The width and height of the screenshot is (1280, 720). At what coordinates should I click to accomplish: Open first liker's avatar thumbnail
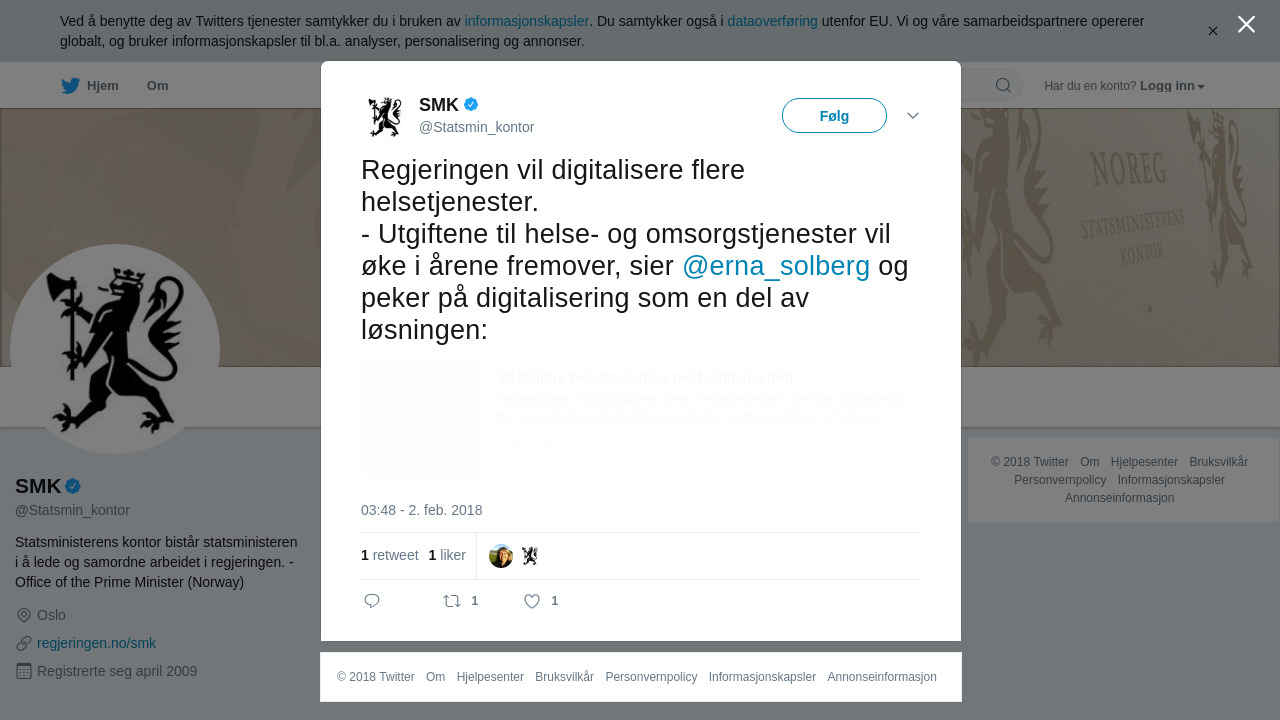[x=501, y=556]
